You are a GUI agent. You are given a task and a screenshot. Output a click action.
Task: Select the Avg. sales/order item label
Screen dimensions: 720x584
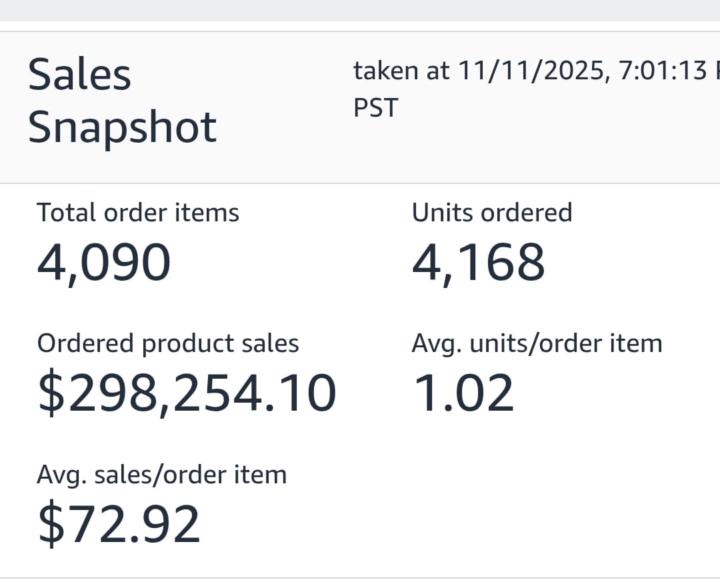pos(162,474)
